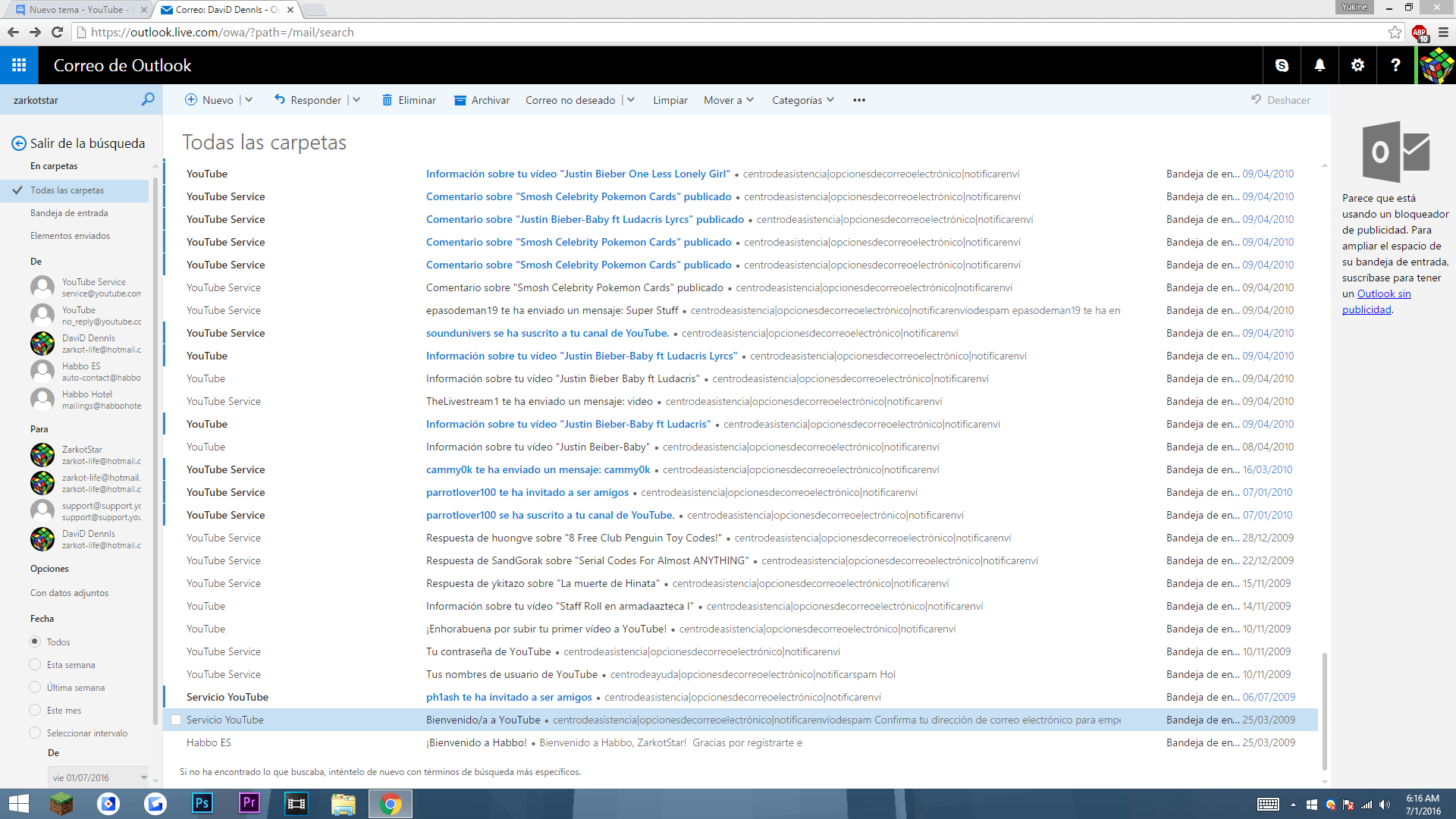Click Salir de la búsqueda
Screen dimensions: 1456x819
78,143
